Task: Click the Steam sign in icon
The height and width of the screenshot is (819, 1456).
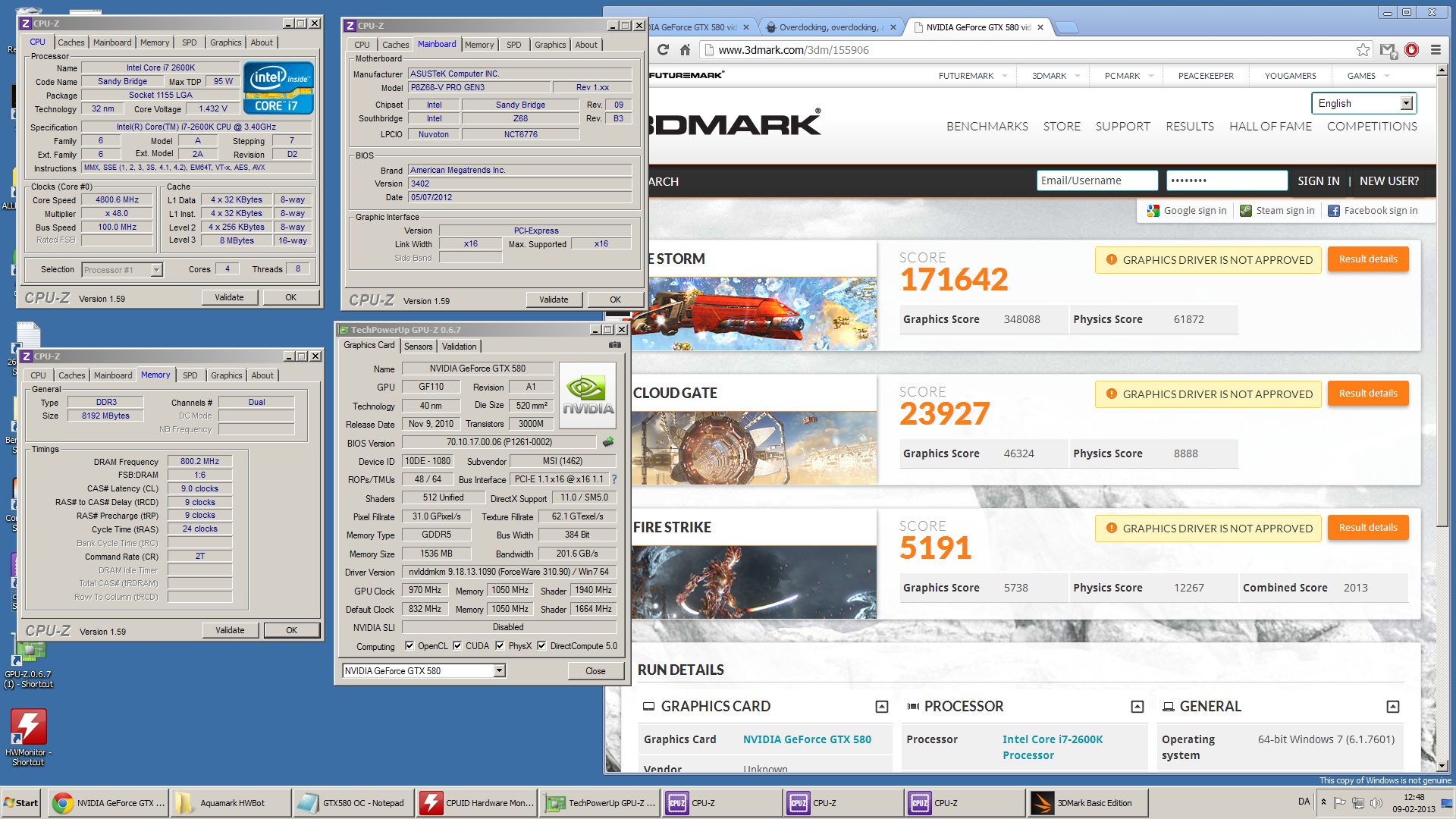Action: tap(1246, 211)
